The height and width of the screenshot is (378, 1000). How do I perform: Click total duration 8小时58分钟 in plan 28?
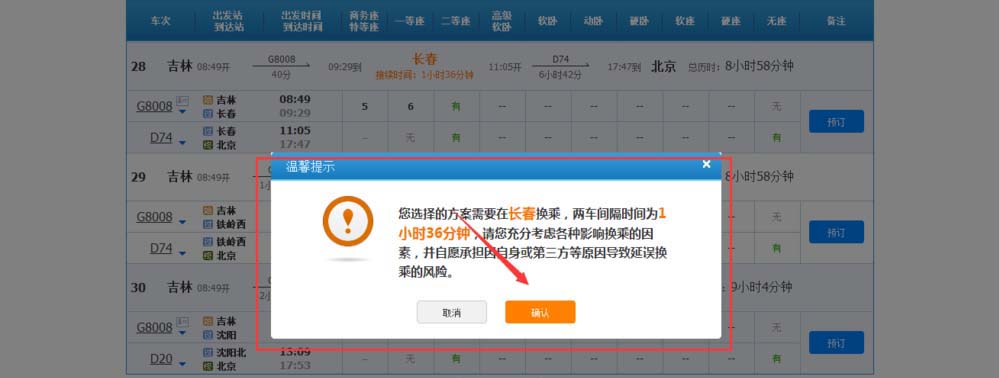tap(759, 66)
